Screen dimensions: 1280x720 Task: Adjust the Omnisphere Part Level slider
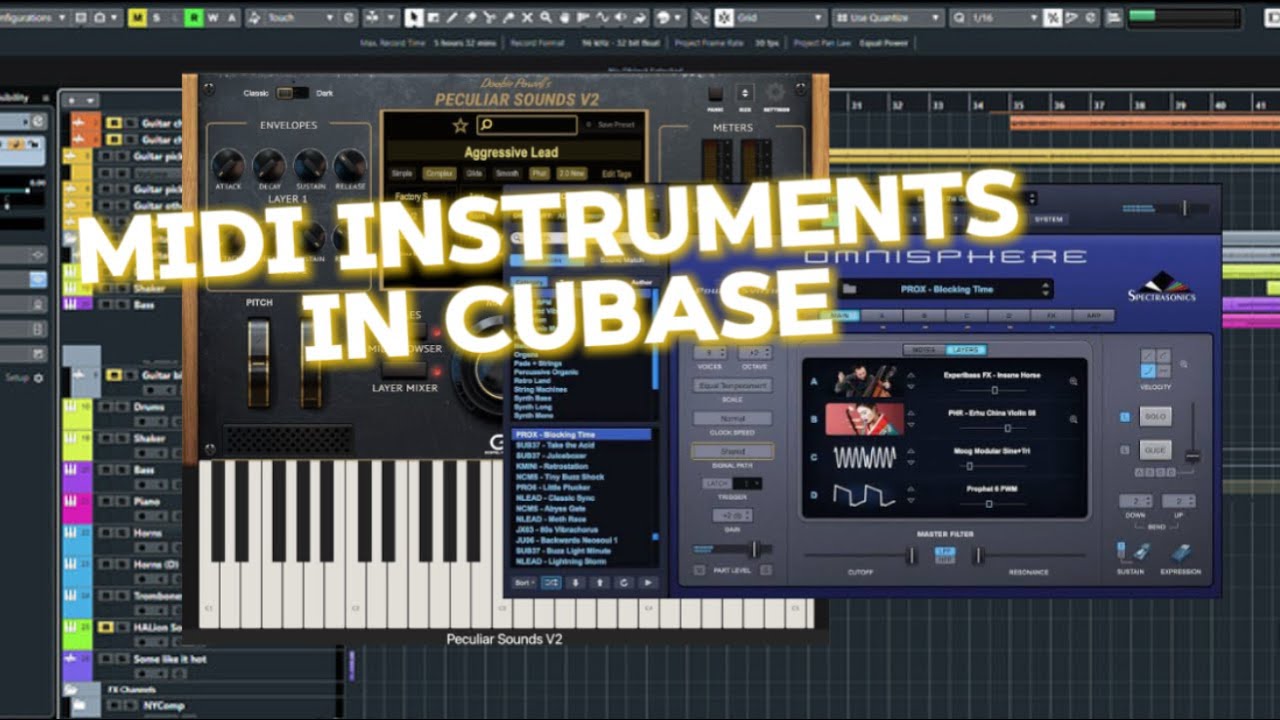[754, 549]
